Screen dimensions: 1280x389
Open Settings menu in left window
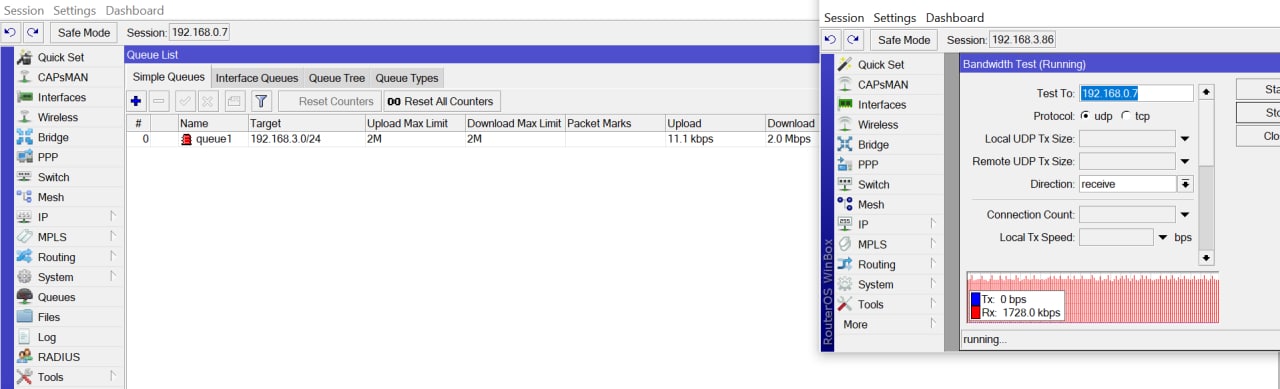pos(74,10)
